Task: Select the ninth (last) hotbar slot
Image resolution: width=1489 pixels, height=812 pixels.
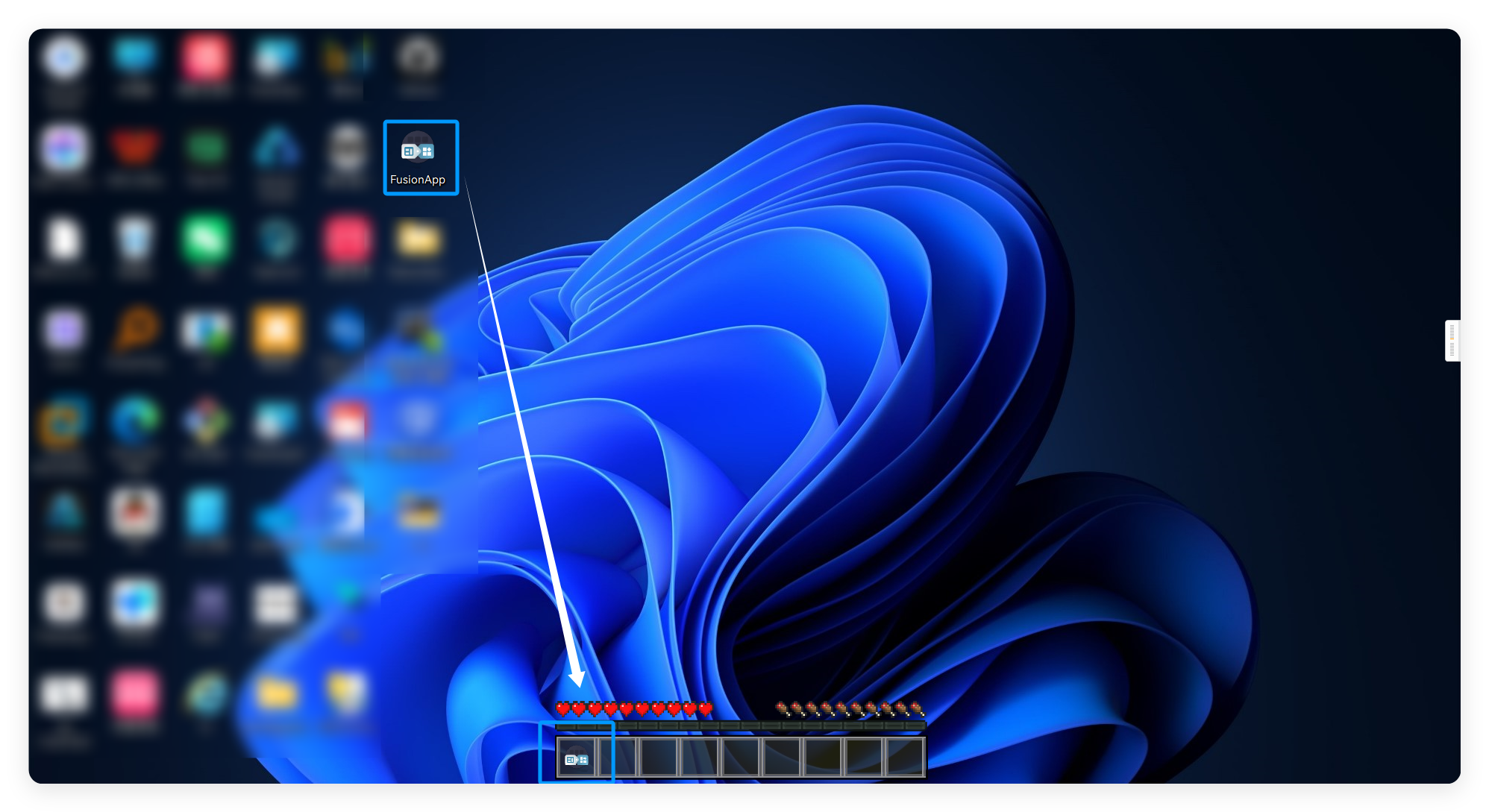Action: point(904,758)
